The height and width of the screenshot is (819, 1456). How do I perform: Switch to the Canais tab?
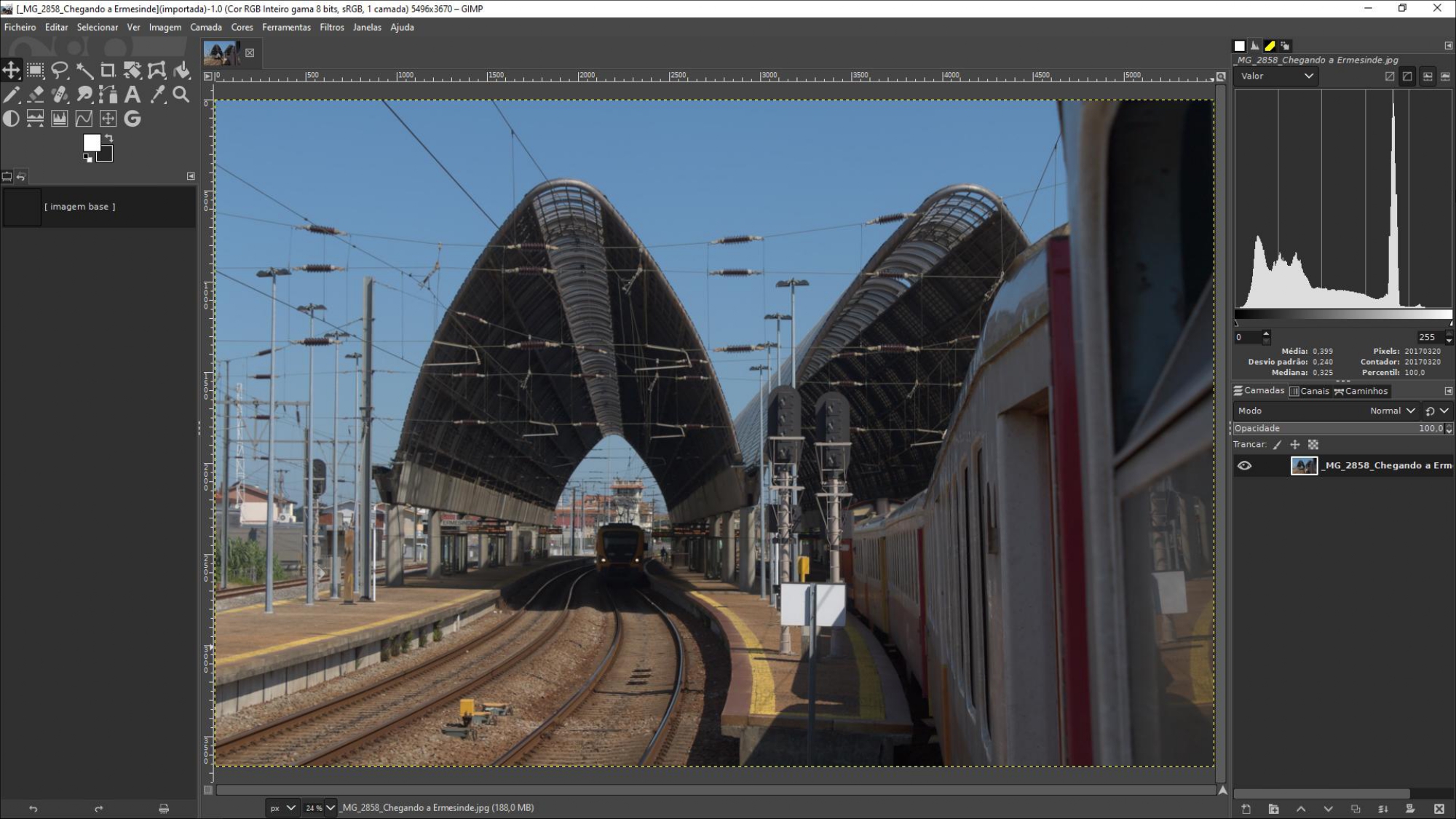point(1309,391)
